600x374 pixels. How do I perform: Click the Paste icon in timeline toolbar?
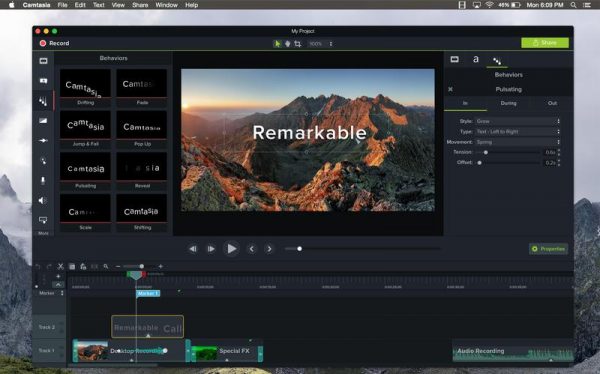83,266
